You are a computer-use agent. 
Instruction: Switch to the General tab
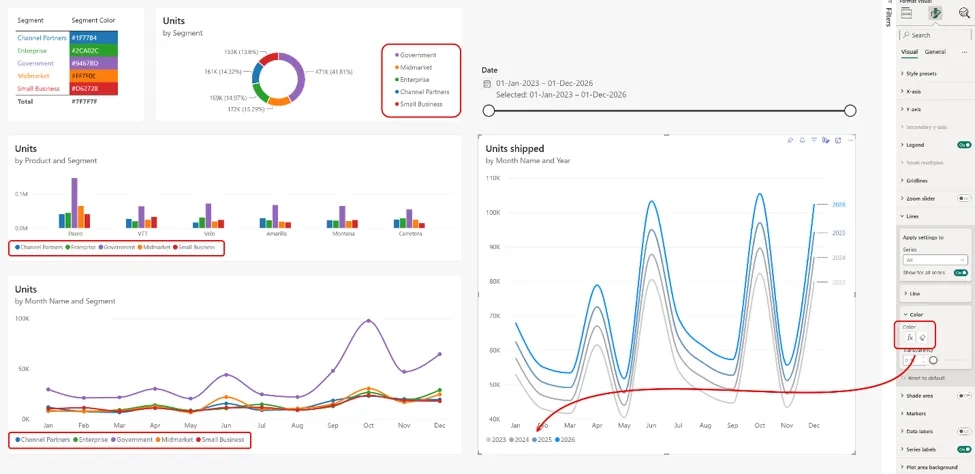click(x=935, y=52)
